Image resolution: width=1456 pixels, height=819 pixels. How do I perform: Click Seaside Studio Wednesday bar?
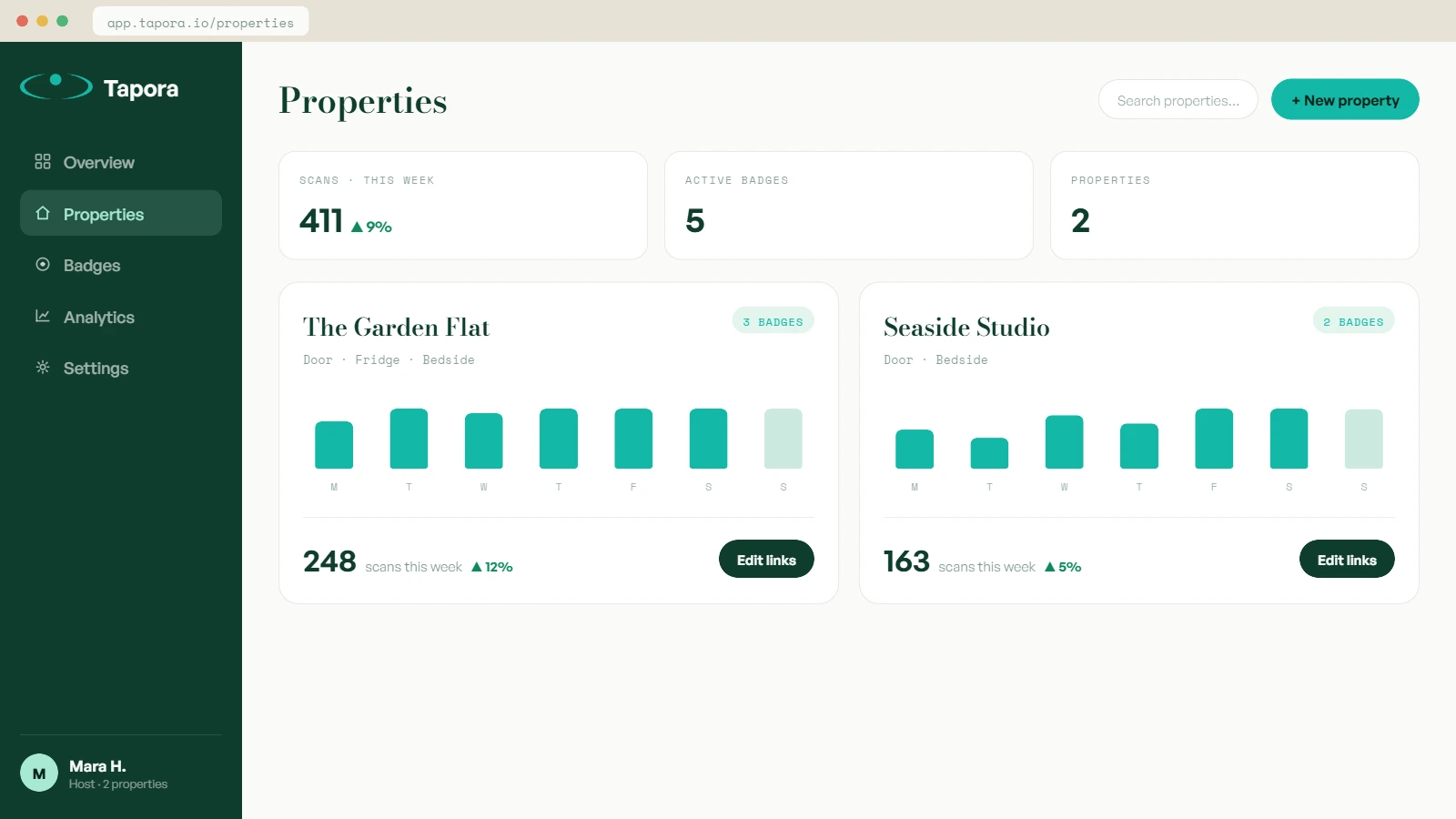[1065, 442]
